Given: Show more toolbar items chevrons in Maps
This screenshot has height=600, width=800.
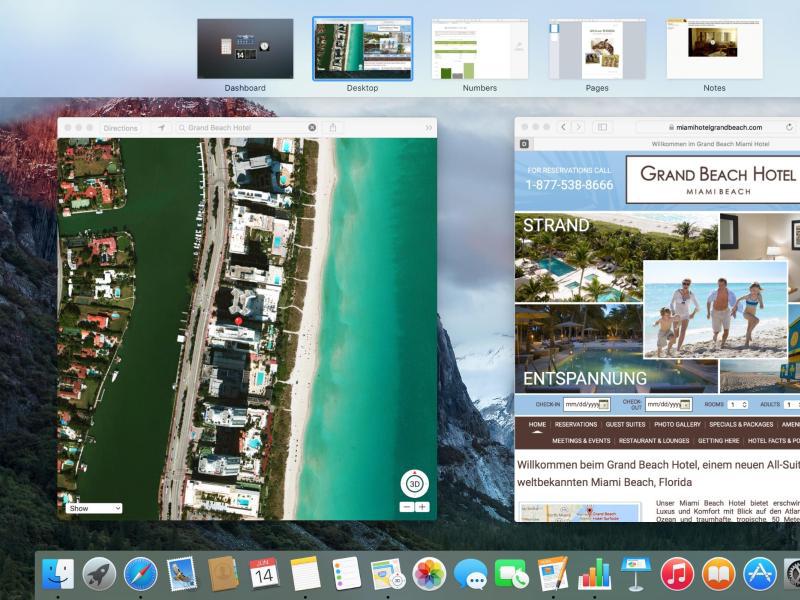Looking at the screenshot, I should click(x=429, y=128).
